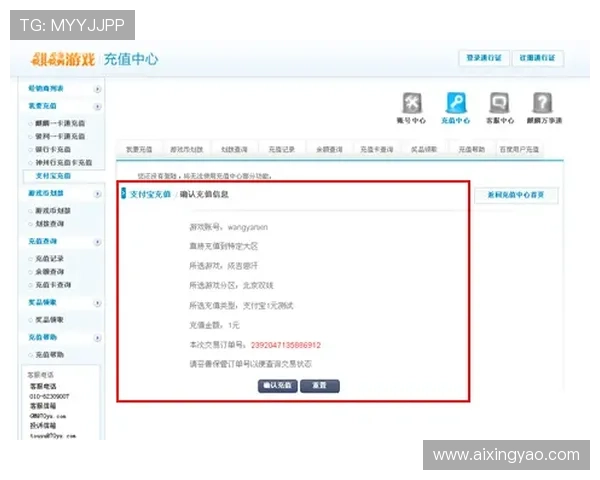The width and height of the screenshot is (600, 480).
Task: Open the 奖品领取 sidebar sub-link
Action: [49, 320]
